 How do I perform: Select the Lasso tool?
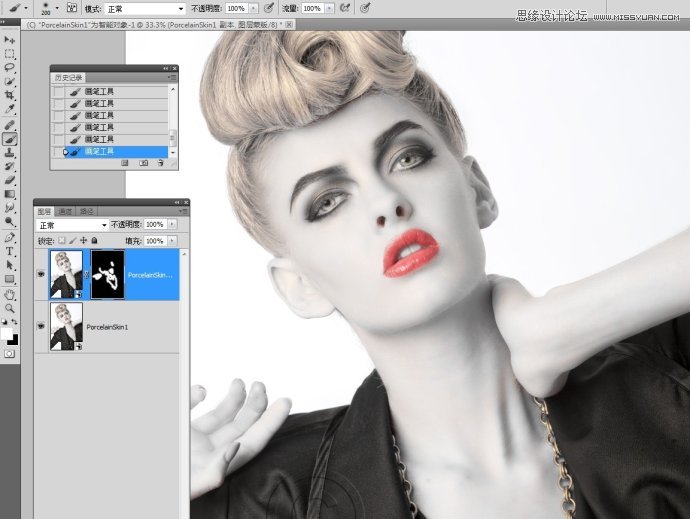pos(10,68)
